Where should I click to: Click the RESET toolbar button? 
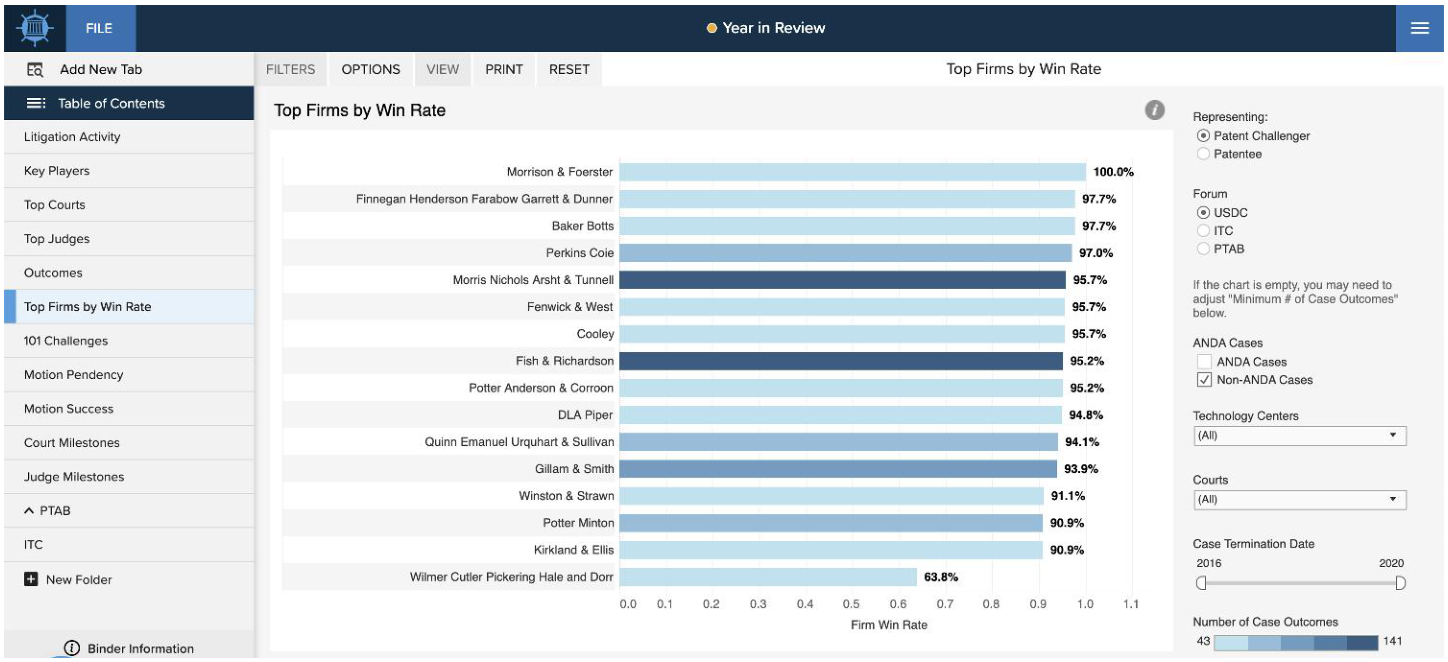pos(569,69)
